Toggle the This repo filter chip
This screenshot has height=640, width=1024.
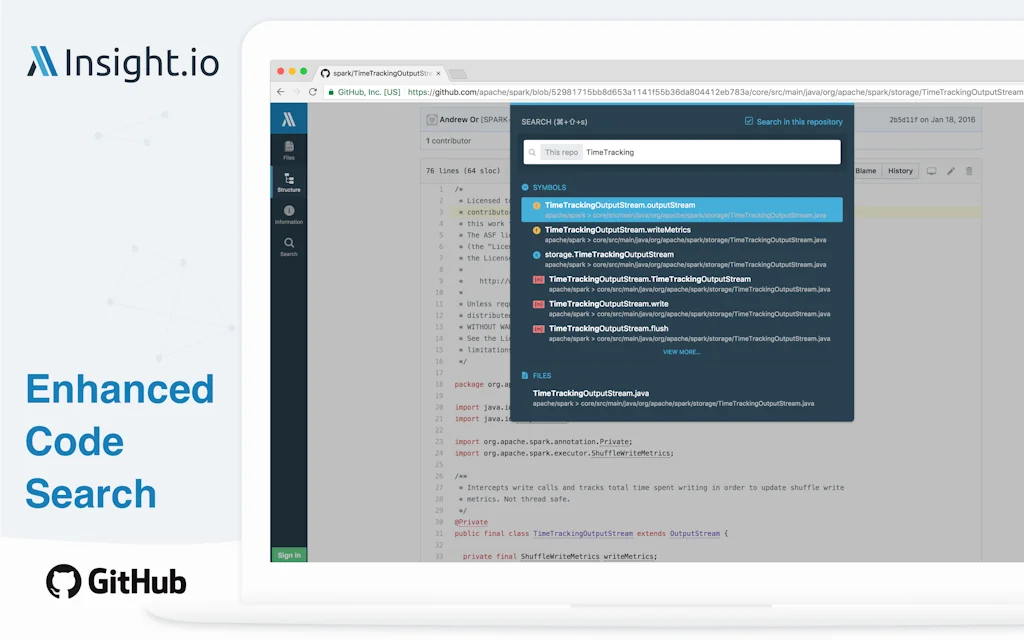click(560, 152)
